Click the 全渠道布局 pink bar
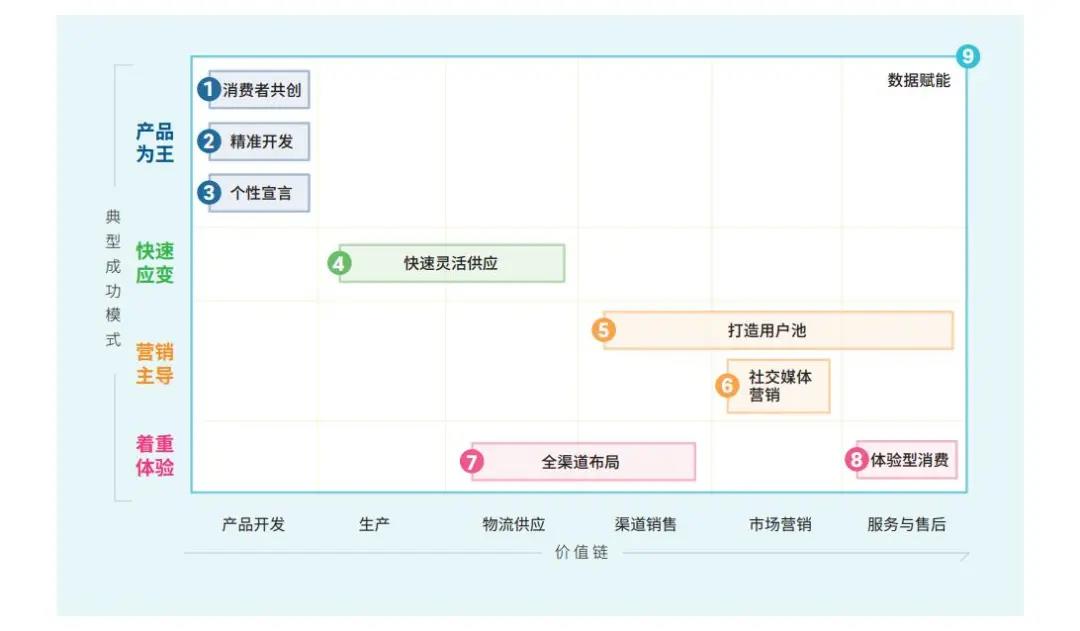The height and width of the screenshot is (631, 1080). [584, 462]
